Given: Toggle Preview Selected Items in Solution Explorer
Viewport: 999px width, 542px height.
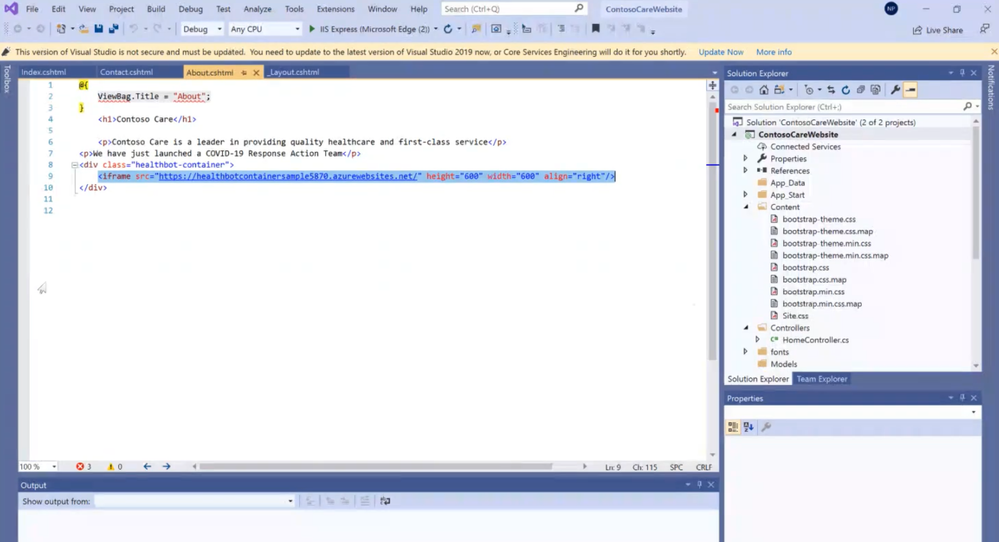Looking at the screenshot, I should click(x=910, y=90).
